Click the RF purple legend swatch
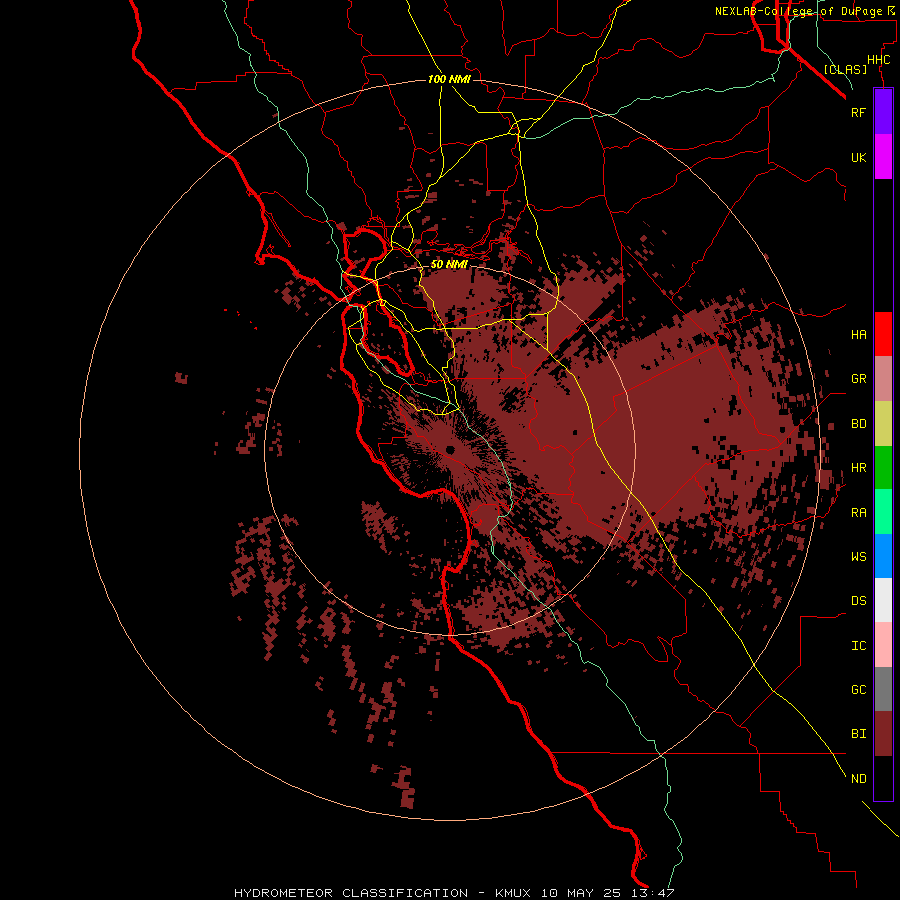 click(883, 112)
